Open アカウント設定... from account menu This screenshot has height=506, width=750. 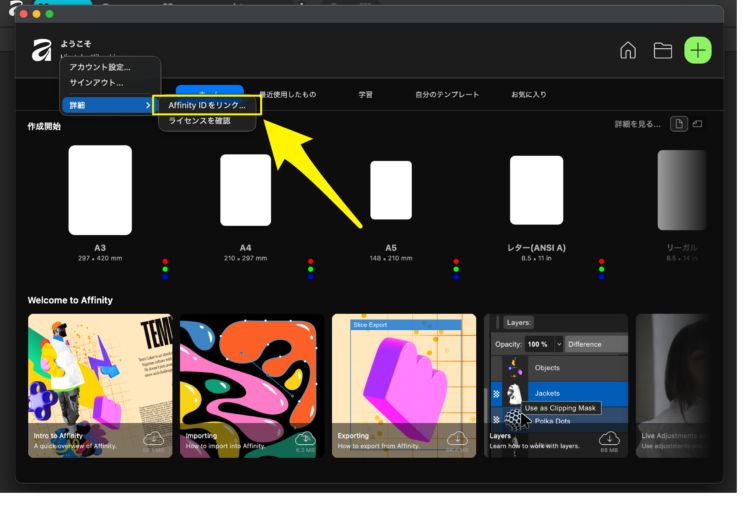[99, 67]
